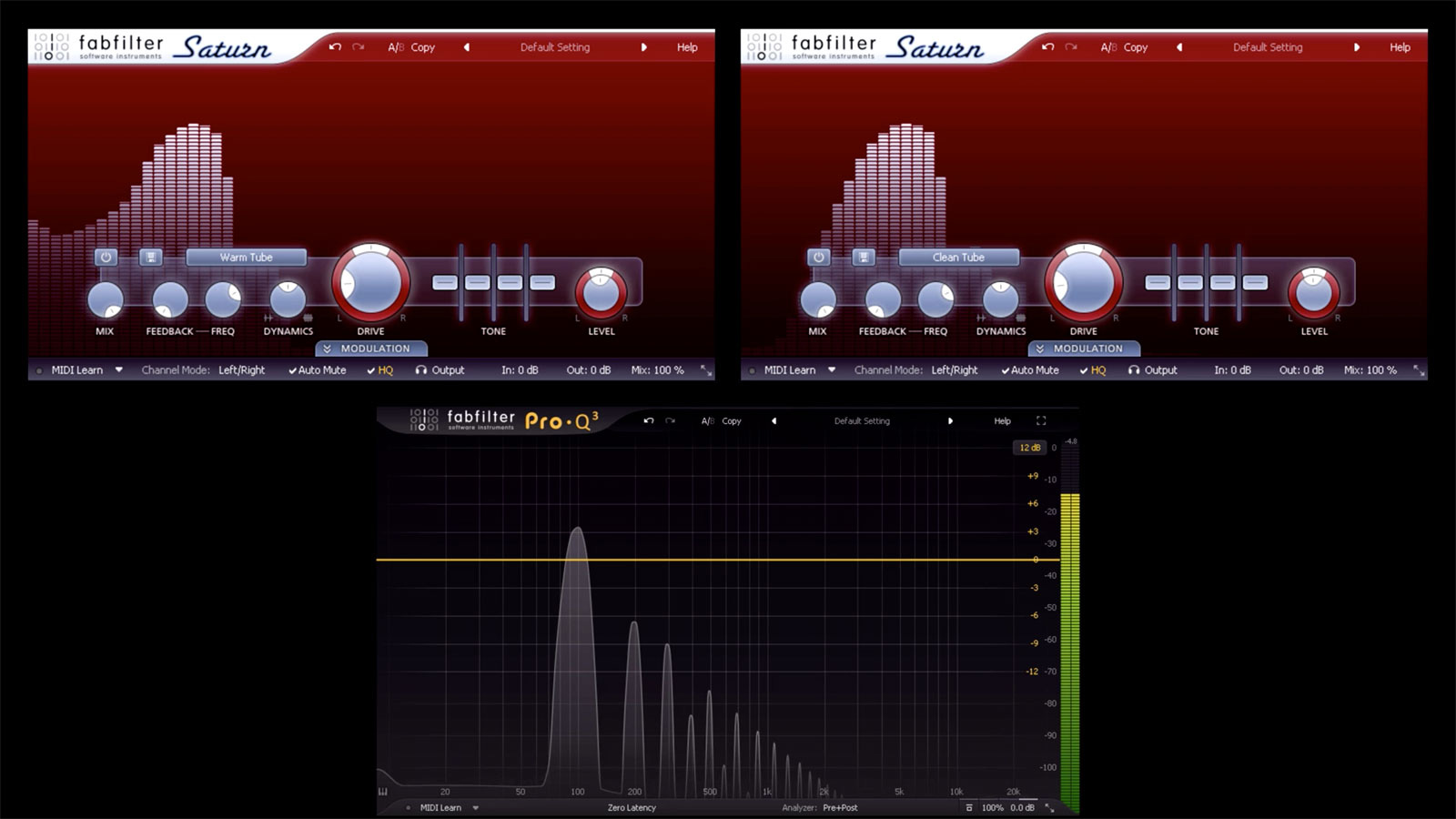Click A/B button in Pro-Q 3
This screenshot has width=1456, height=819.
pyautogui.click(x=707, y=421)
